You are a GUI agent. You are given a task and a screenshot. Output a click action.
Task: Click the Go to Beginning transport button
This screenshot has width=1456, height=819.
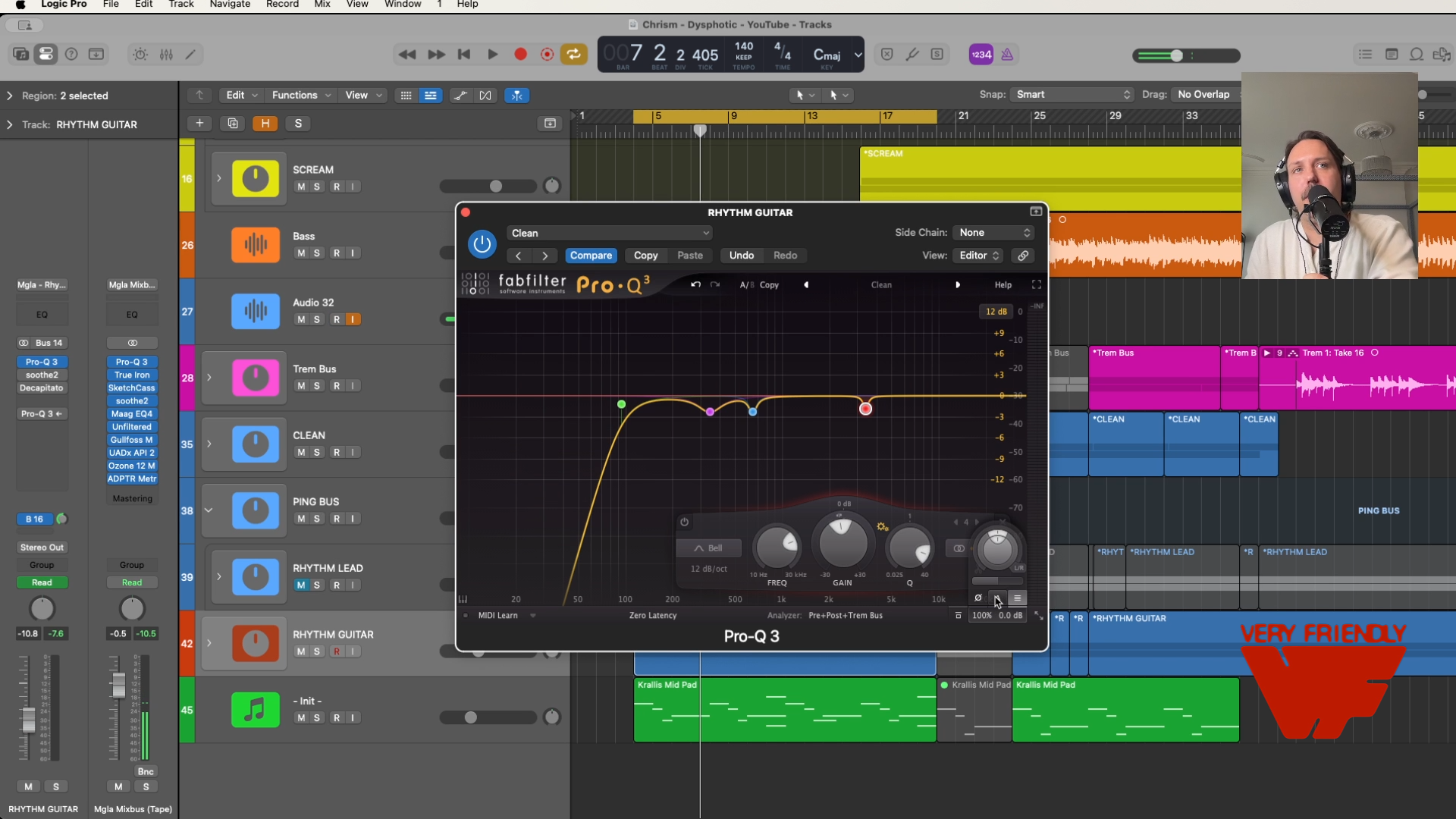[x=464, y=55]
